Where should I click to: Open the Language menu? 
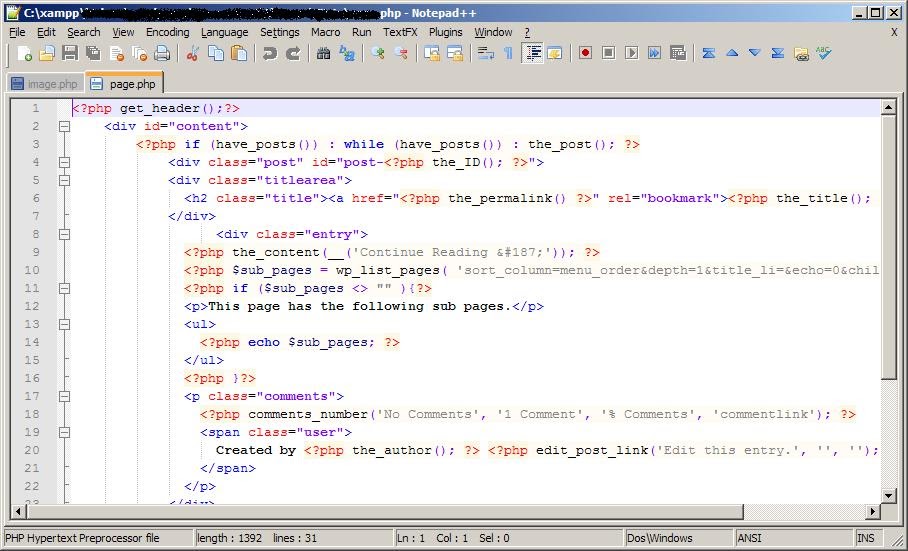[225, 32]
